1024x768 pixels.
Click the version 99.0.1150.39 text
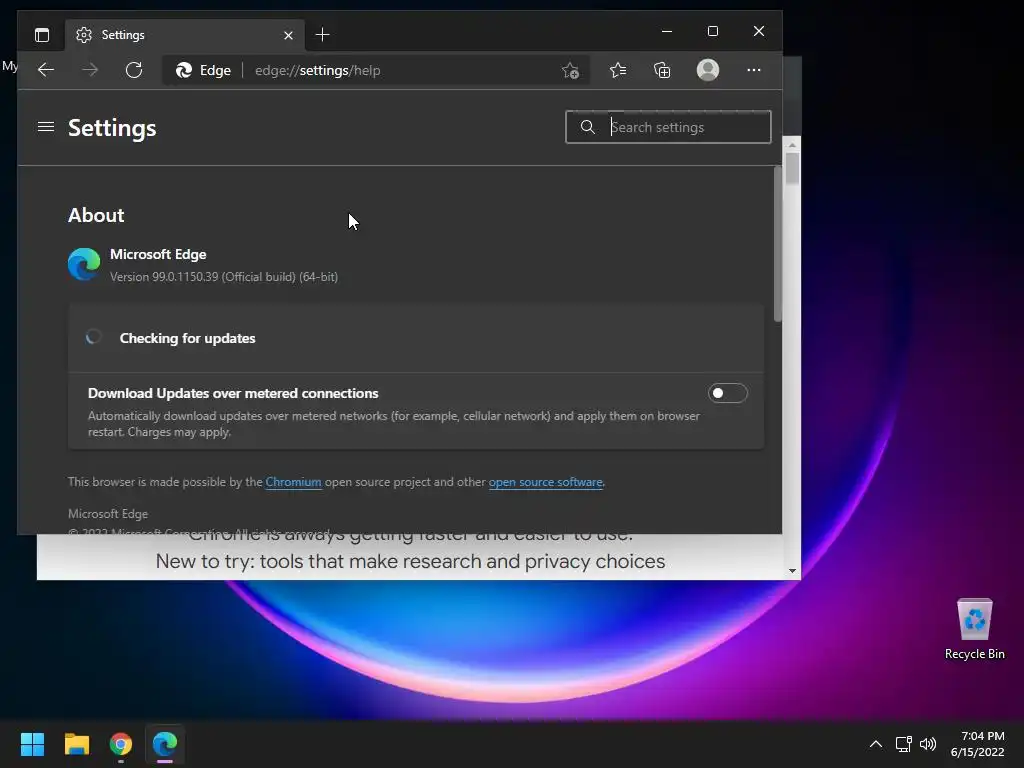tap(224, 277)
